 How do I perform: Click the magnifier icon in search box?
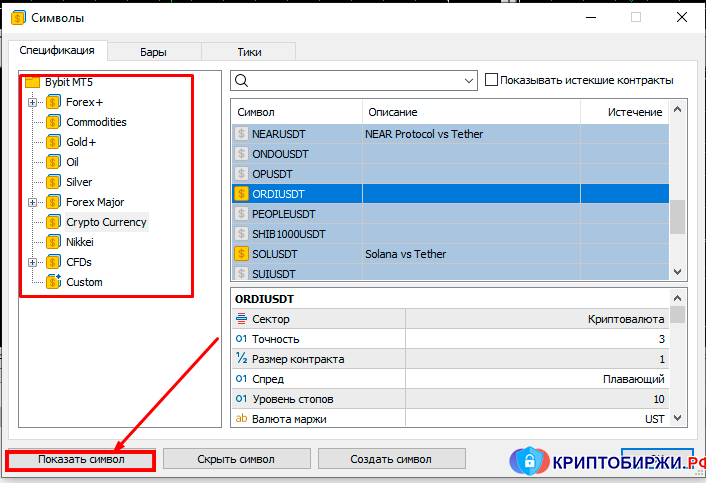[x=241, y=81]
